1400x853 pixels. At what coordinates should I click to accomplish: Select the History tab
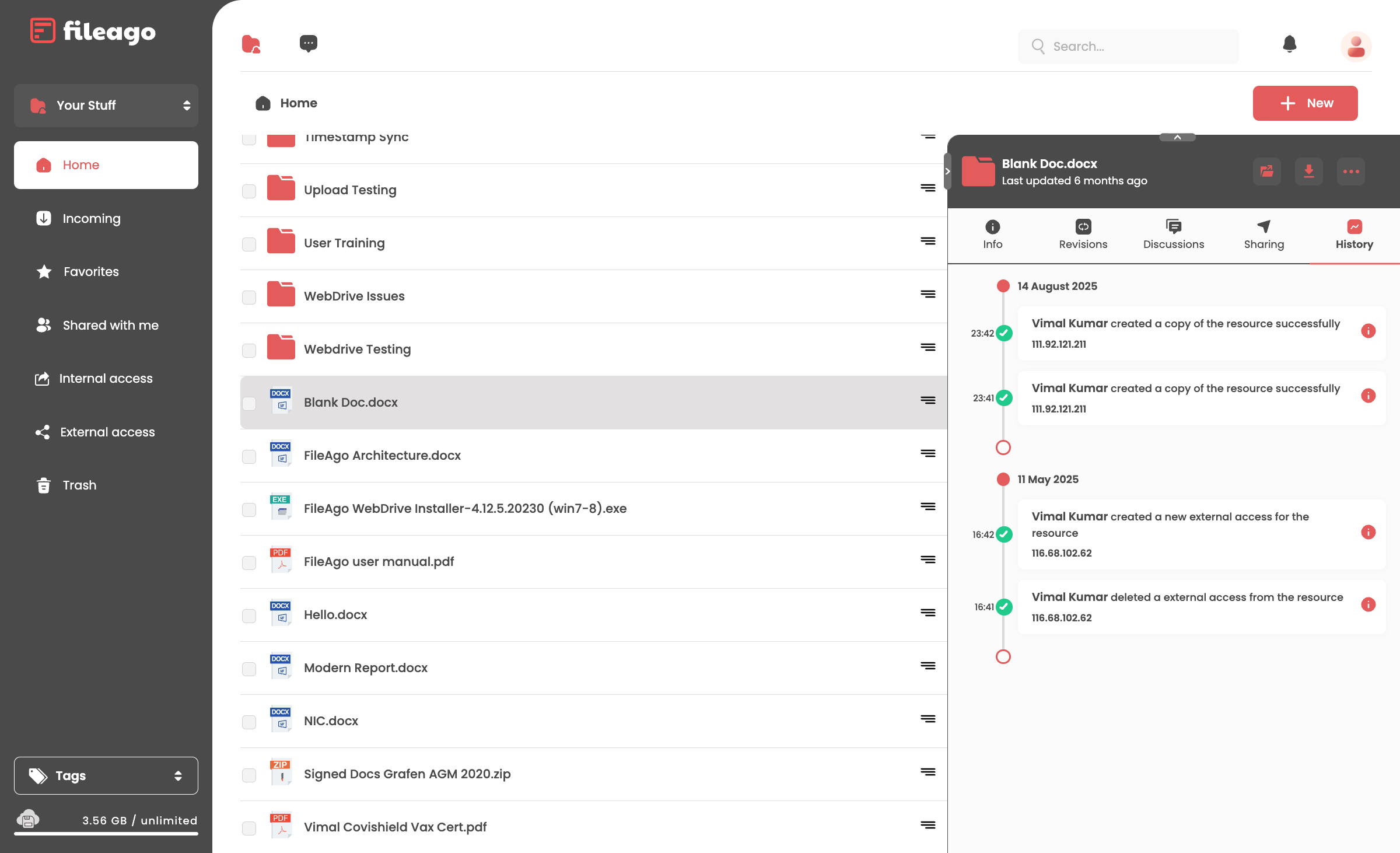pos(1354,235)
